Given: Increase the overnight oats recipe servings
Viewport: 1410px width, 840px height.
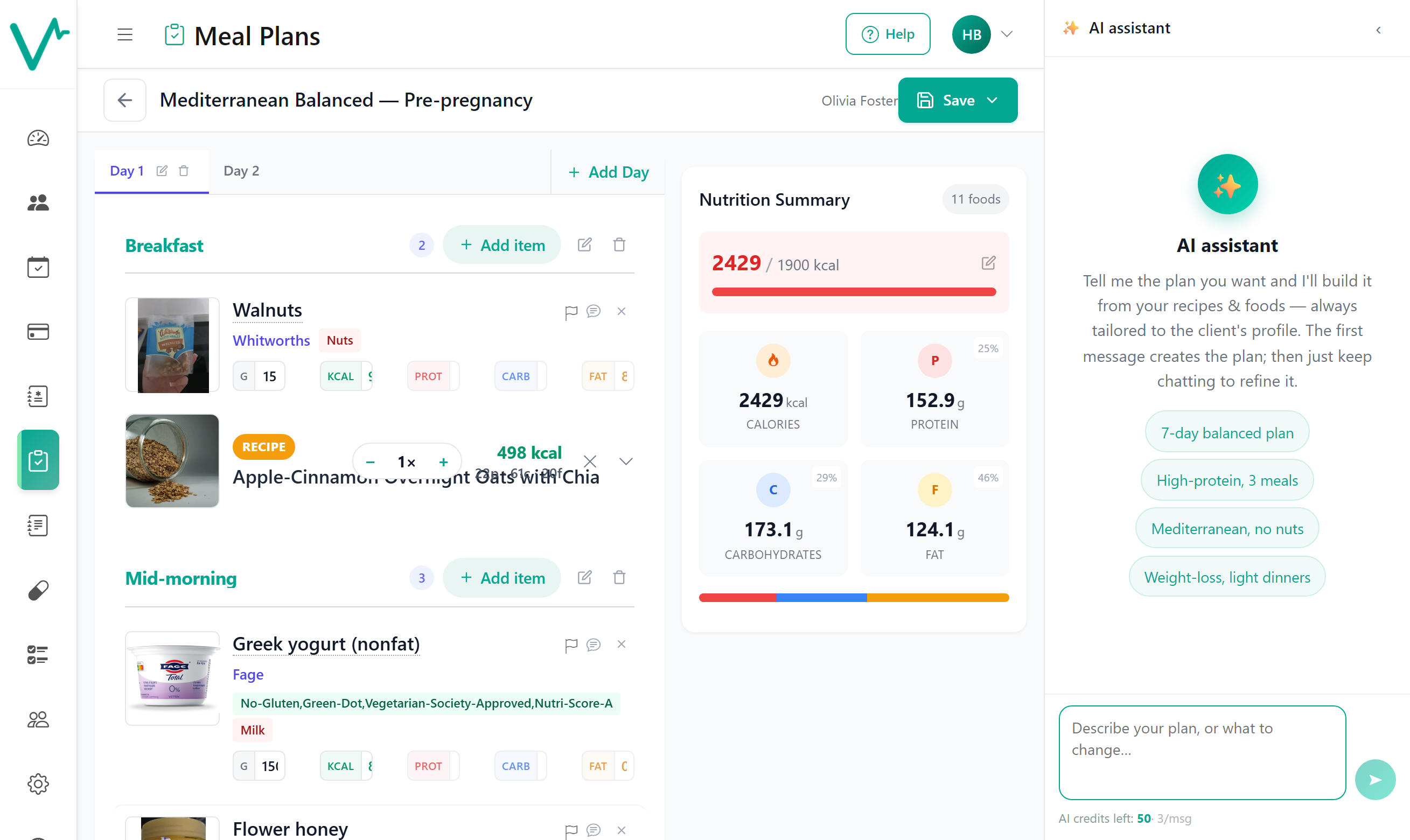Looking at the screenshot, I should pos(443,462).
